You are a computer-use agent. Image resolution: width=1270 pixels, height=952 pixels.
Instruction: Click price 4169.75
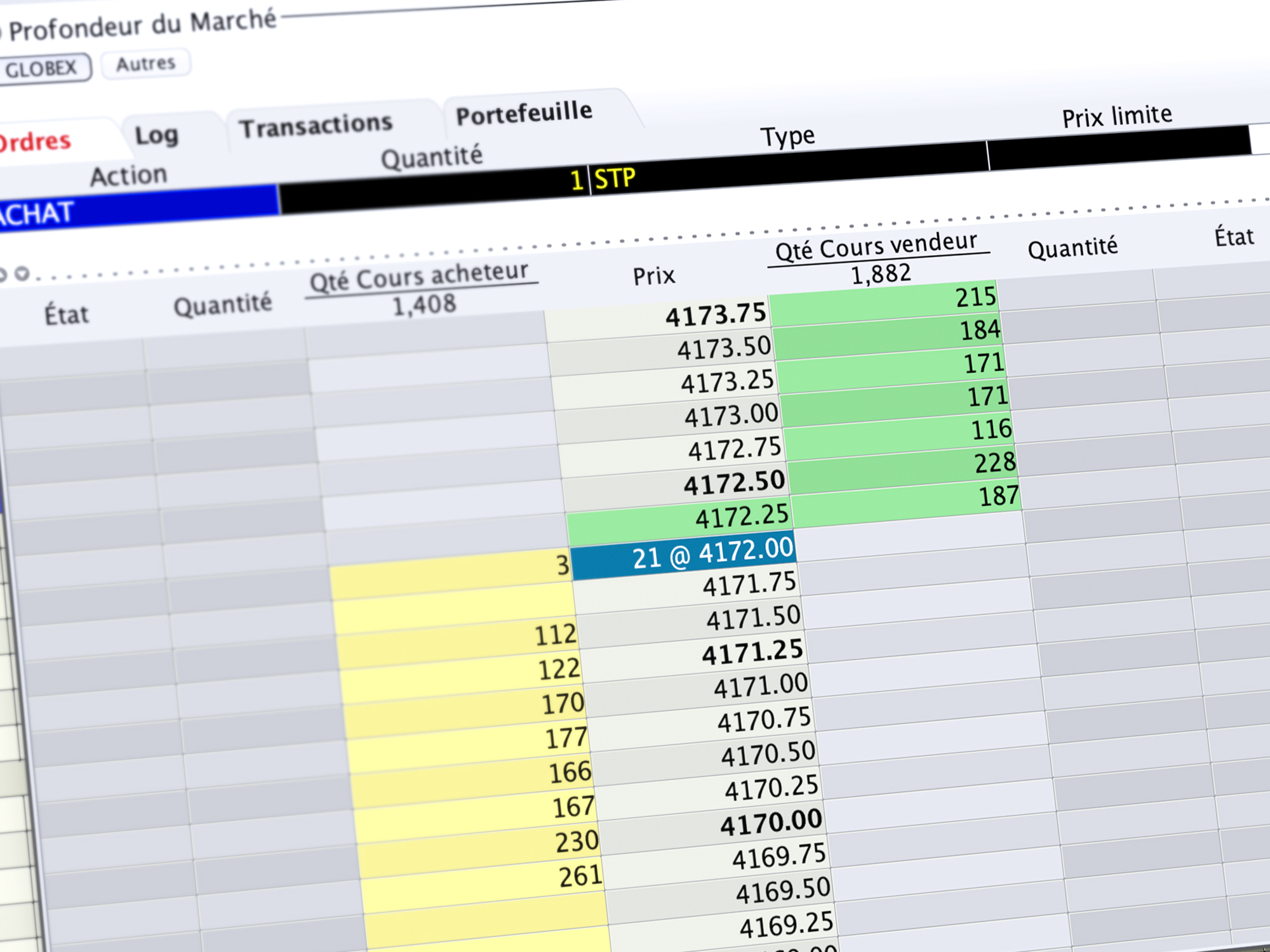(779, 857)
